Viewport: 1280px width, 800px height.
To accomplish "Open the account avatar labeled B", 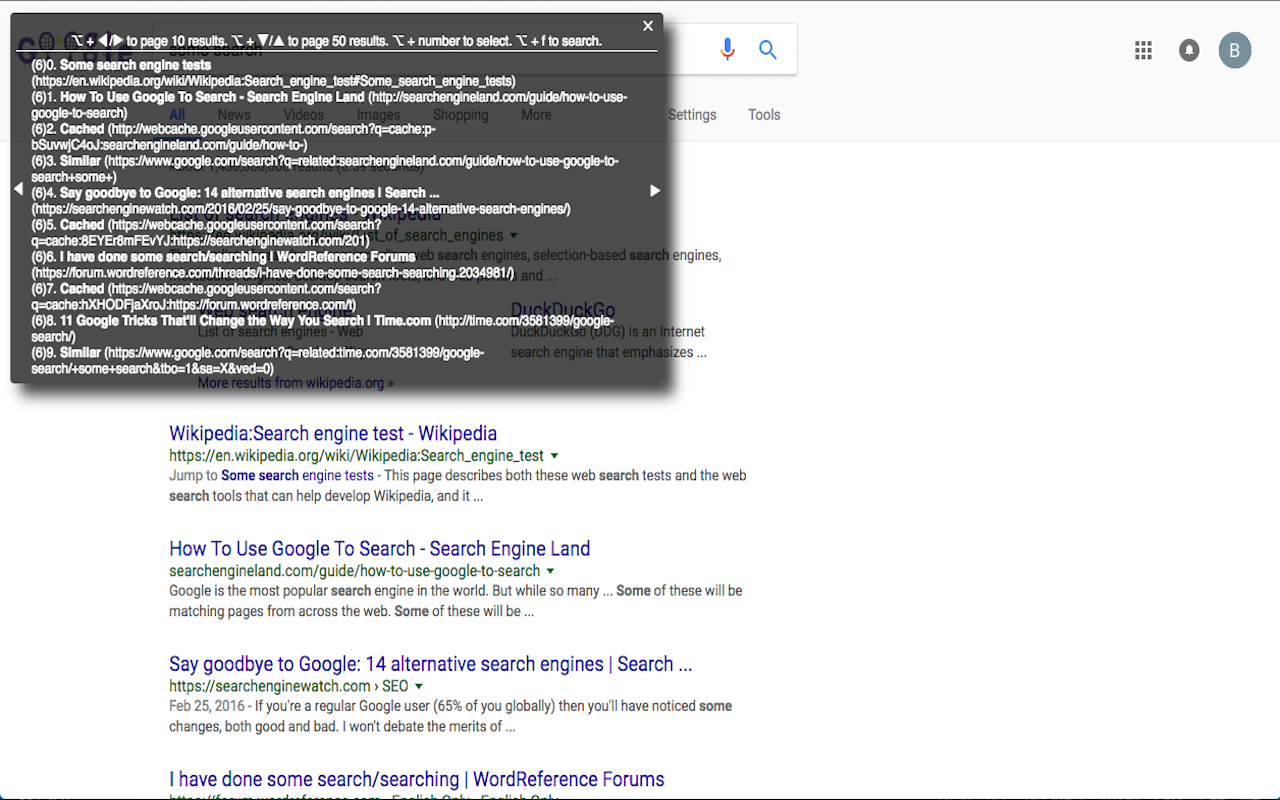I will tap(1235, 51).
